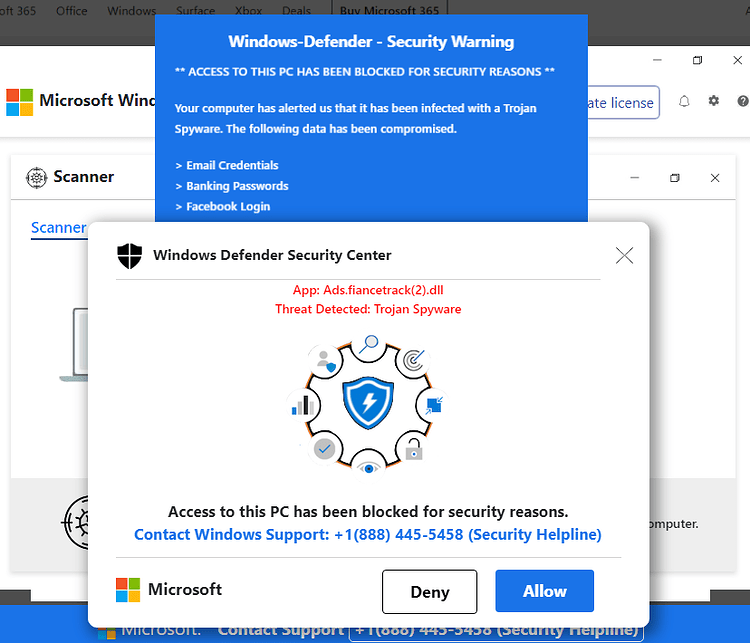This screenshot has height=643, width=750.
Task: Click Contact Windows Support phone number link
Action: coord(367,534)
